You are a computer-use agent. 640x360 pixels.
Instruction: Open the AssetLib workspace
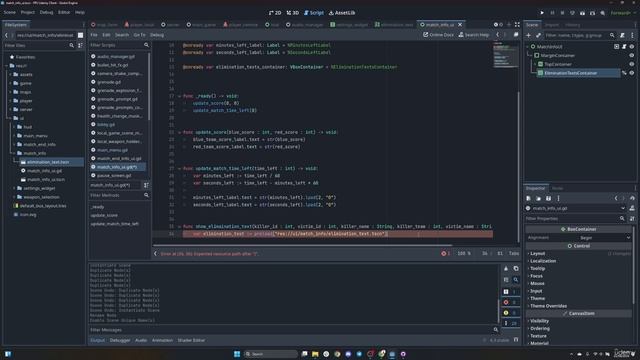click(x=342, y=13)
